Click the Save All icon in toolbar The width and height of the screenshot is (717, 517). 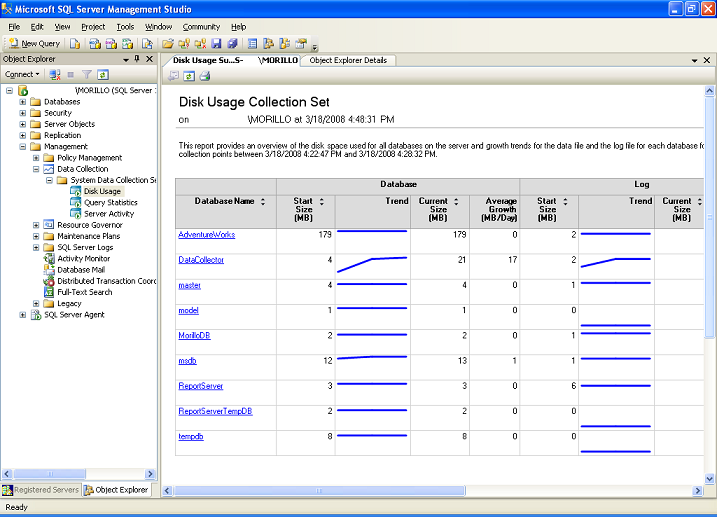232,43
